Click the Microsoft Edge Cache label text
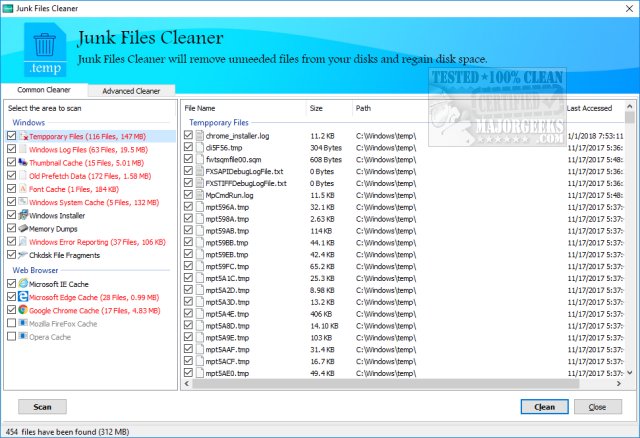 94,297
